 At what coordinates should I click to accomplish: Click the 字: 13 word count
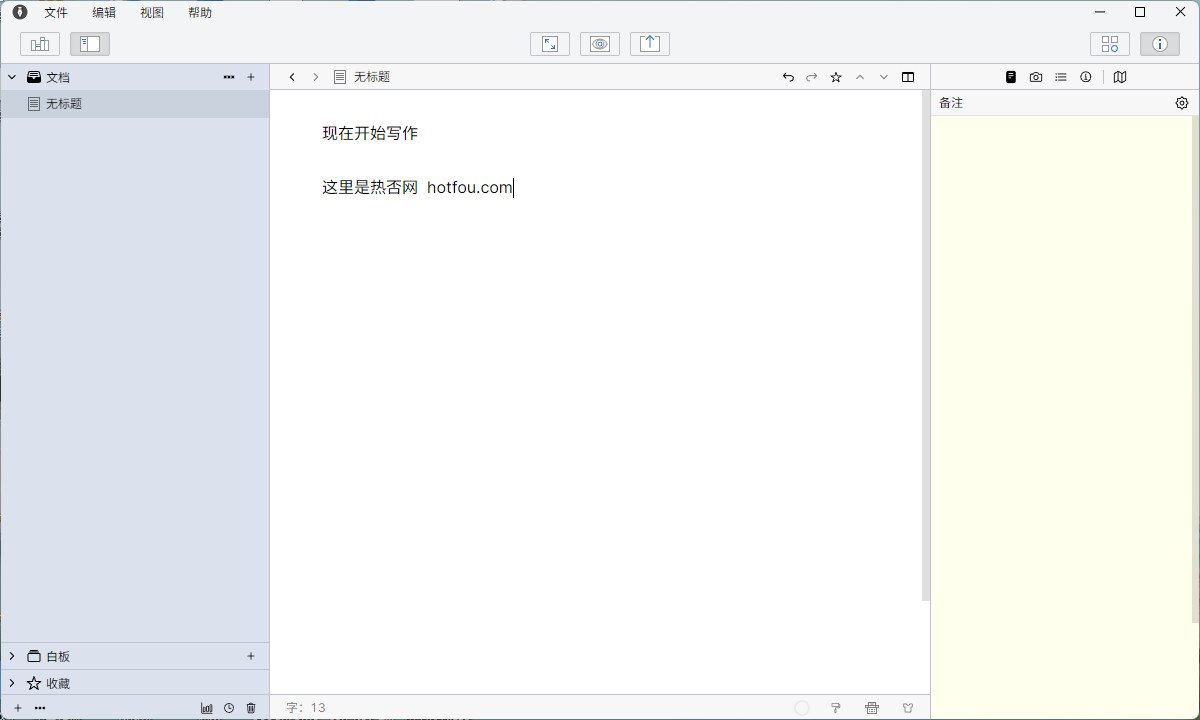(x=306, y=708)
